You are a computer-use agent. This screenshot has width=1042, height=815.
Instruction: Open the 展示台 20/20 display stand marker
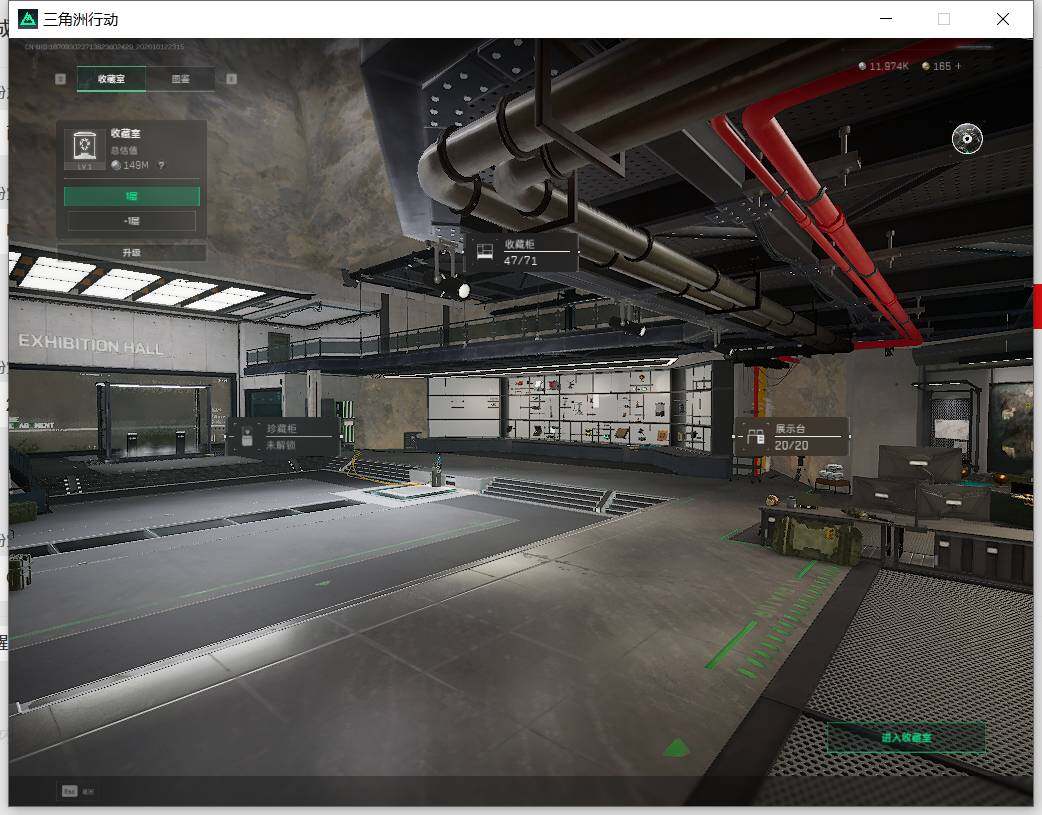[791, 437]
